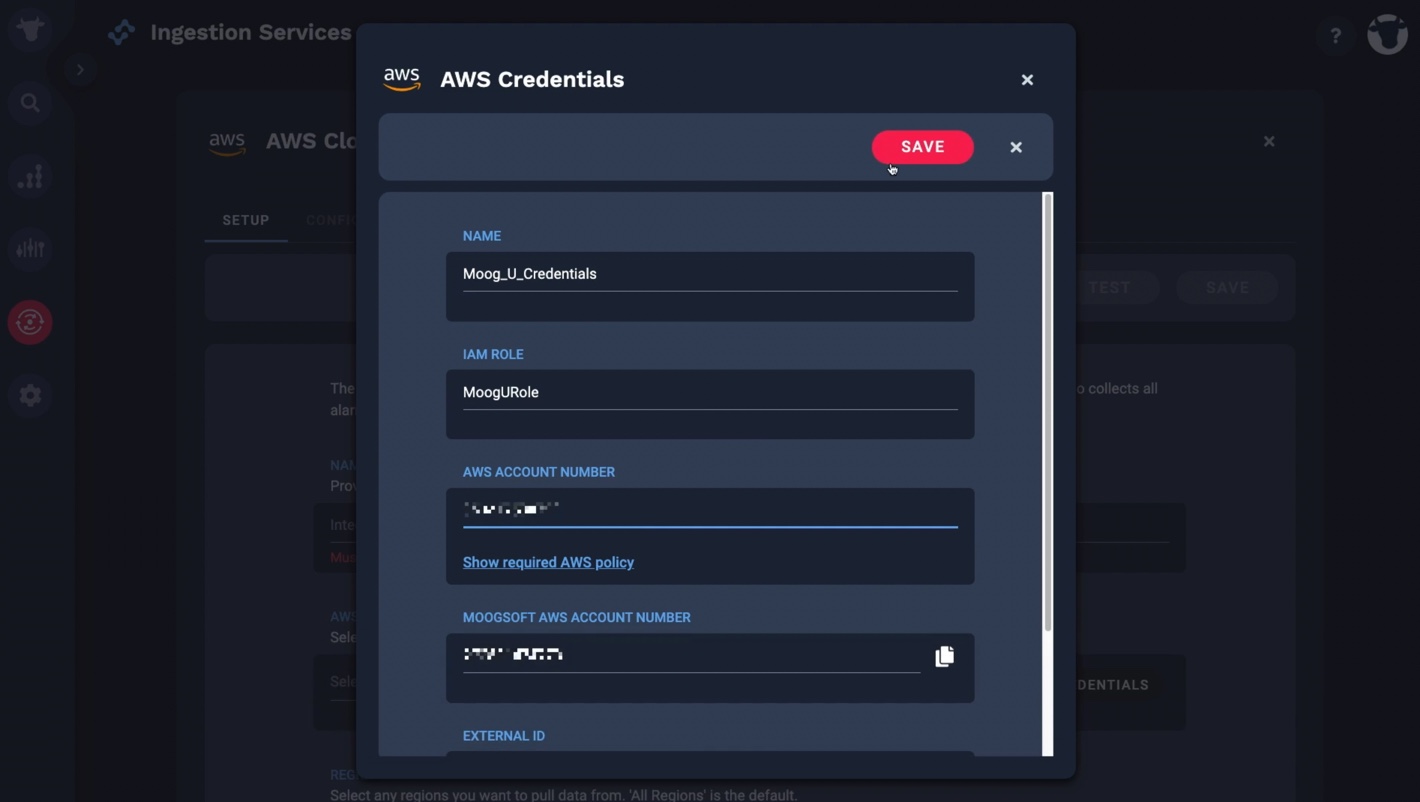Click the AWS logo in dialog header
1420x802 pixels.
(x=402, y=79)
